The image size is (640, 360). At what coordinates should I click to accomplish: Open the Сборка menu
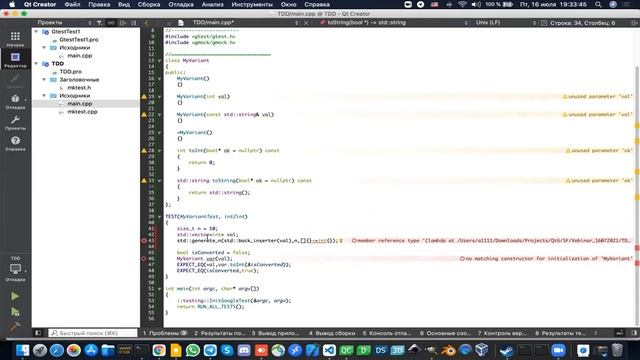coord(149,4)
